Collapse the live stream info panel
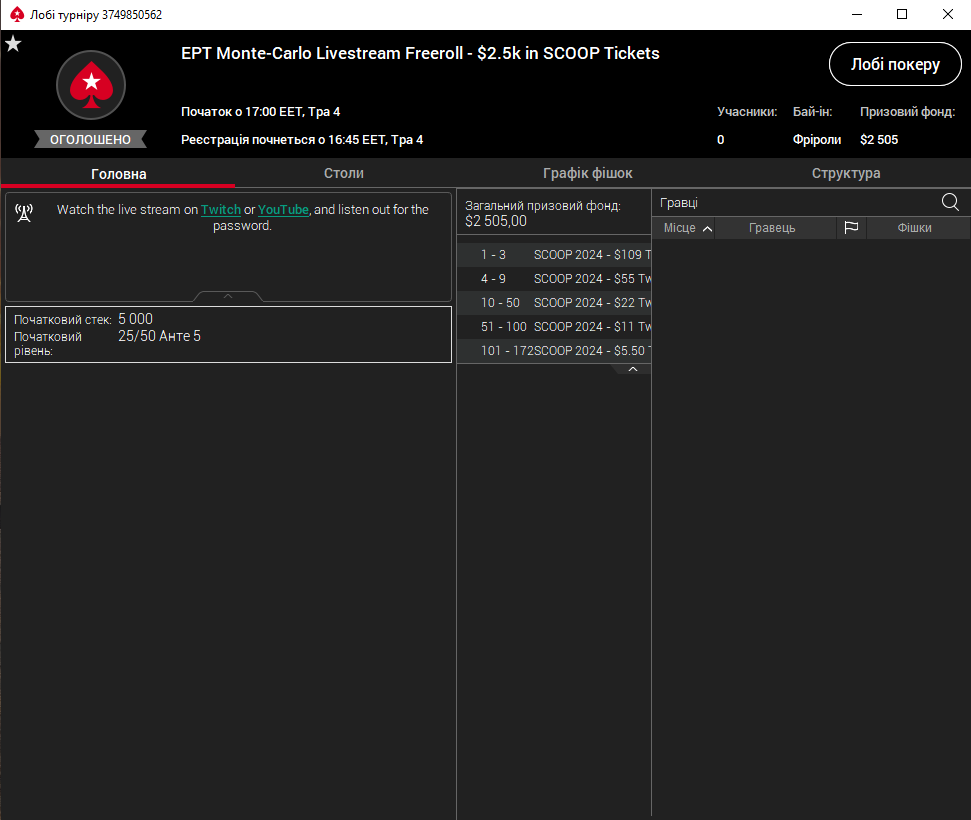 click(228, 296)
